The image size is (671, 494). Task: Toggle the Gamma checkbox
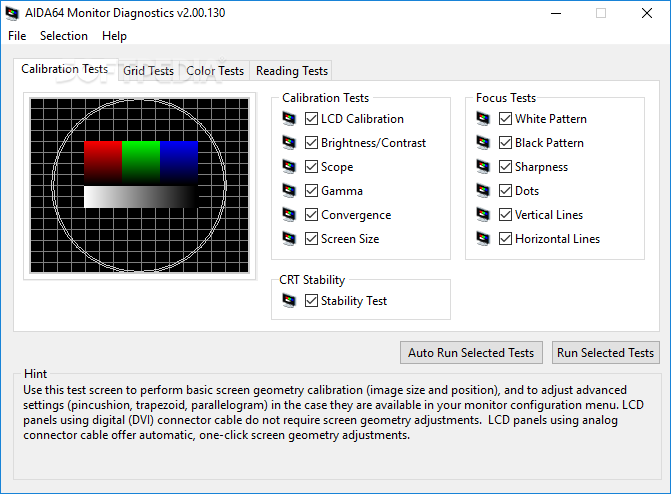pyautogui.click(x=311, y=190)
